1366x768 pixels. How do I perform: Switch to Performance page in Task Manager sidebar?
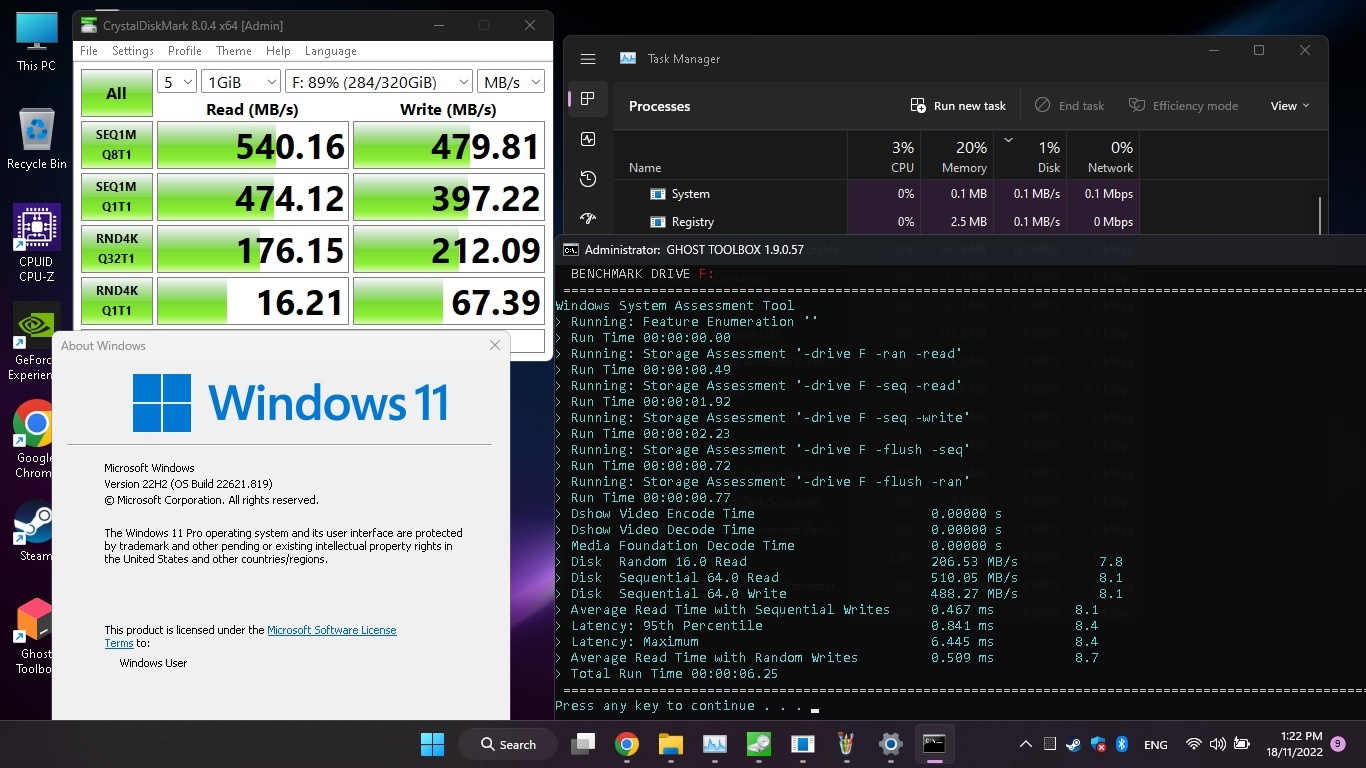click(588, 139)
